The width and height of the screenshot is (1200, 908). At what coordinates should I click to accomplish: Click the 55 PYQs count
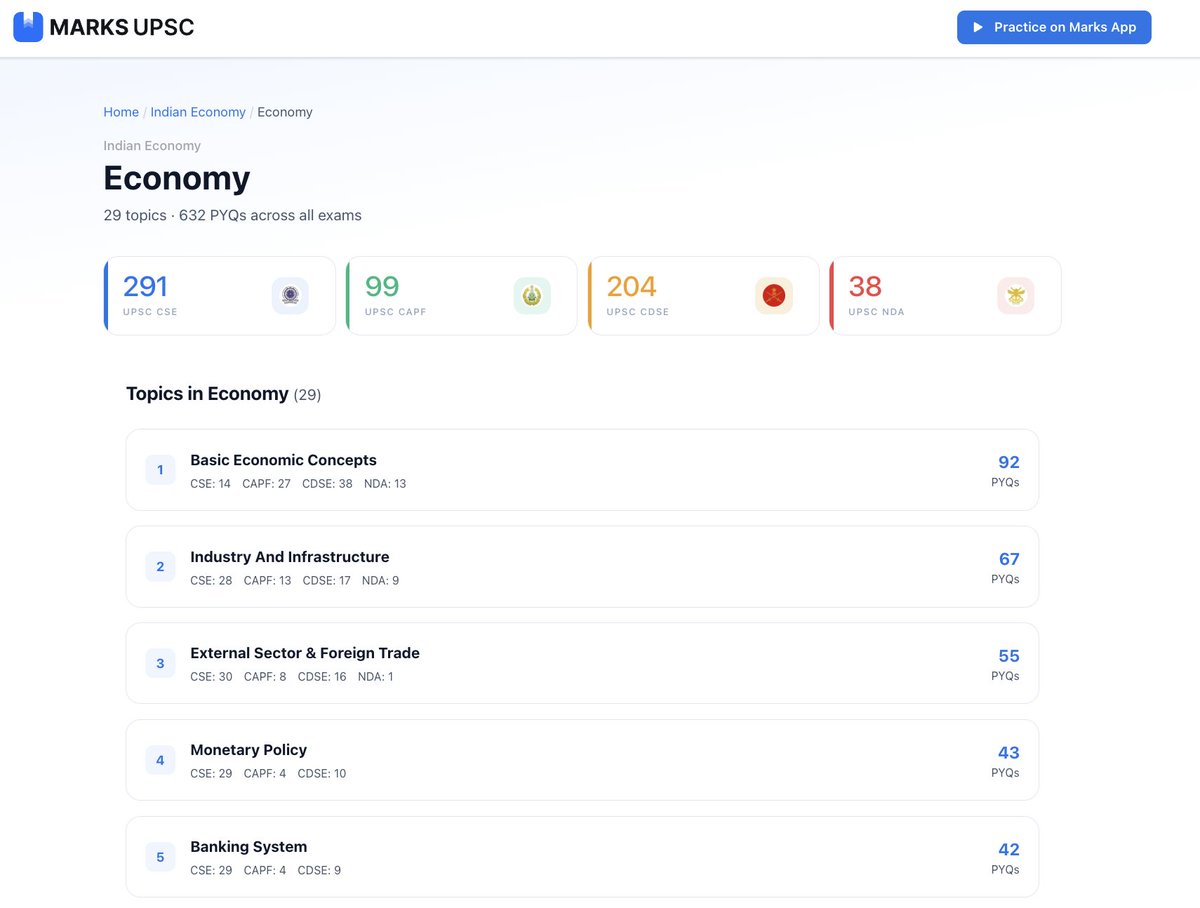click(x=1008, y=656)
